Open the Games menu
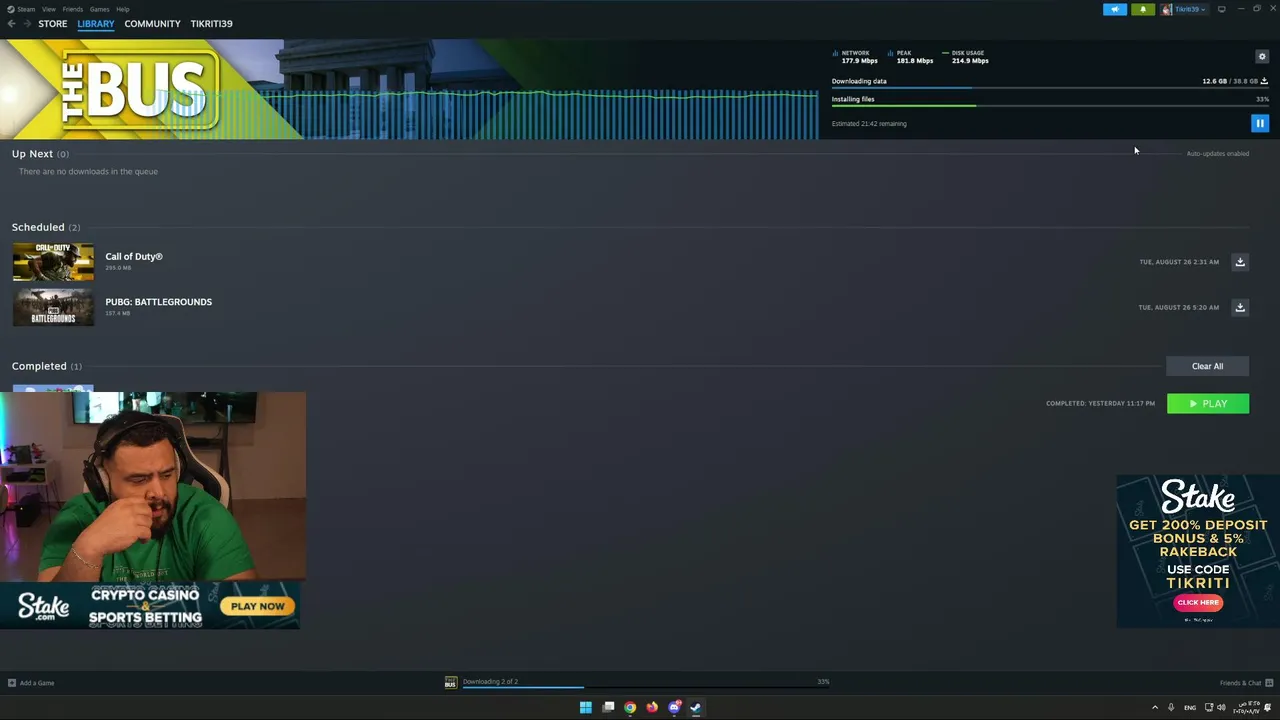Image resolution: width=1280 pixels, height=720 pixels. coord(99,9)
